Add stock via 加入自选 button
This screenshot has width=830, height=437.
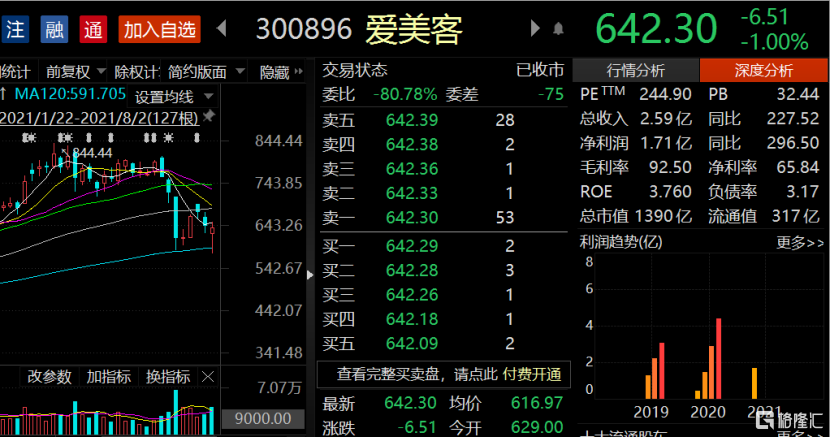[159, 29]
